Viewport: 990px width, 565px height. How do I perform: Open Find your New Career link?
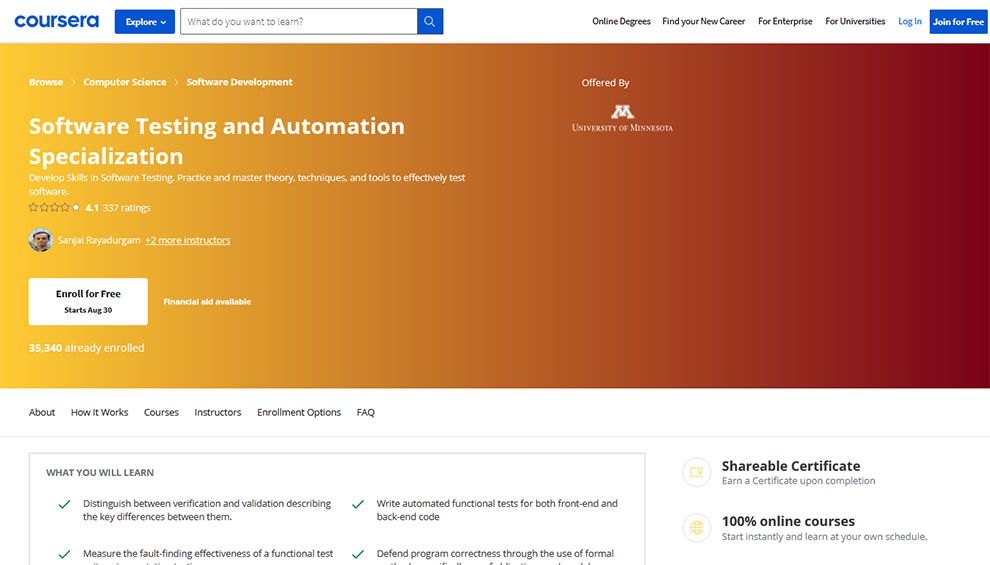703,21
